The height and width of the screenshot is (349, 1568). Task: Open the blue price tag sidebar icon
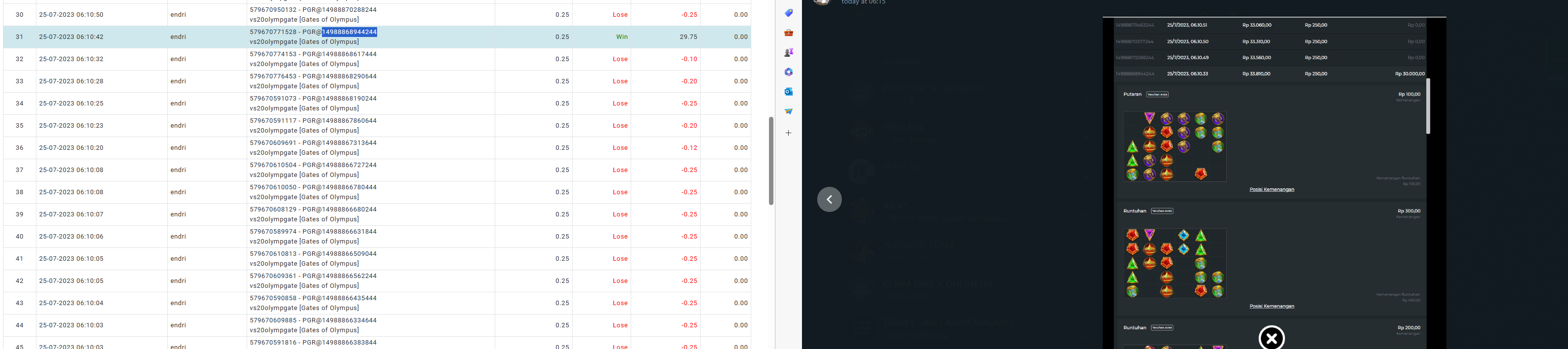coord(788,13)
